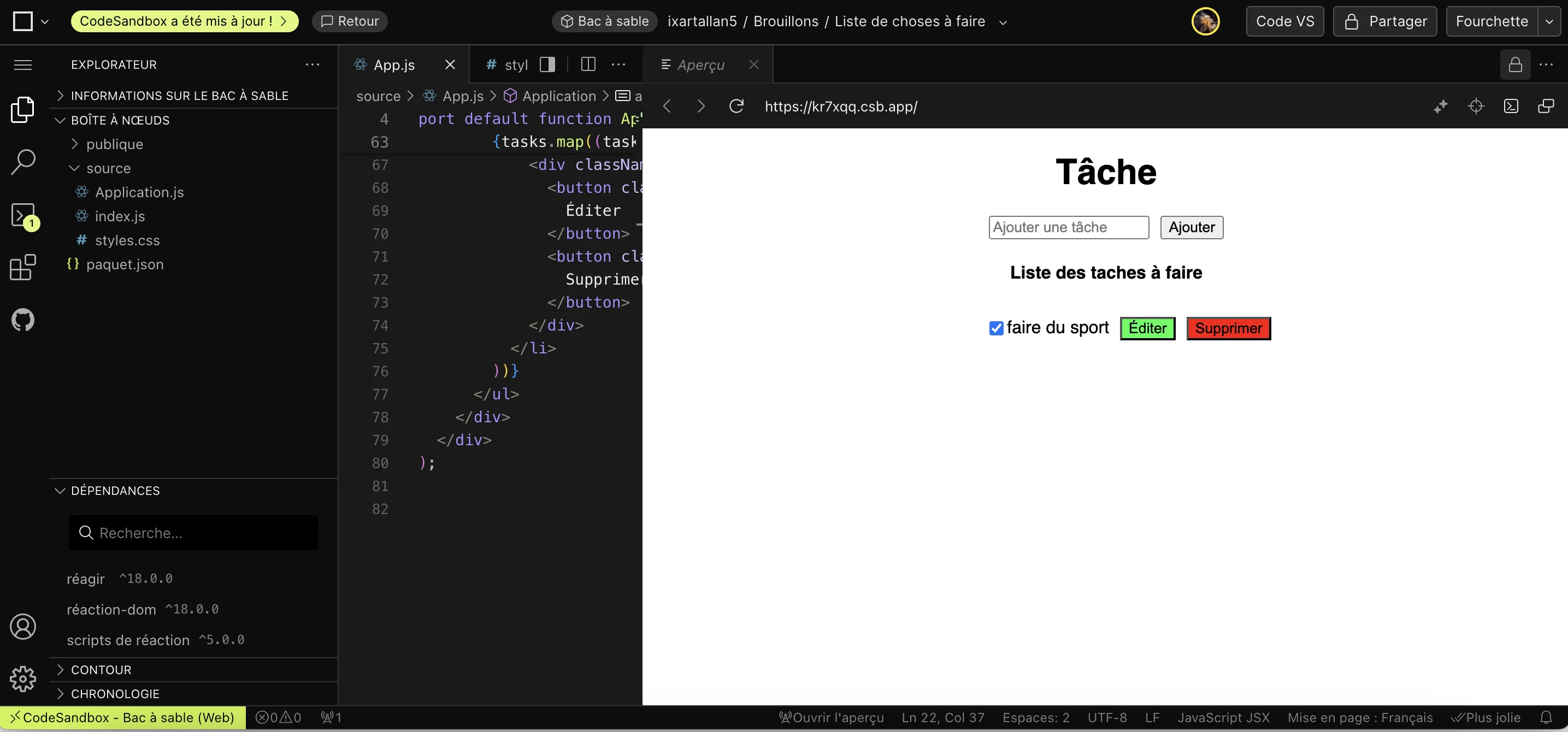1568x732 pixels.
Task: Open the Extensions icon in activity bar
Action: pos(23,267)
